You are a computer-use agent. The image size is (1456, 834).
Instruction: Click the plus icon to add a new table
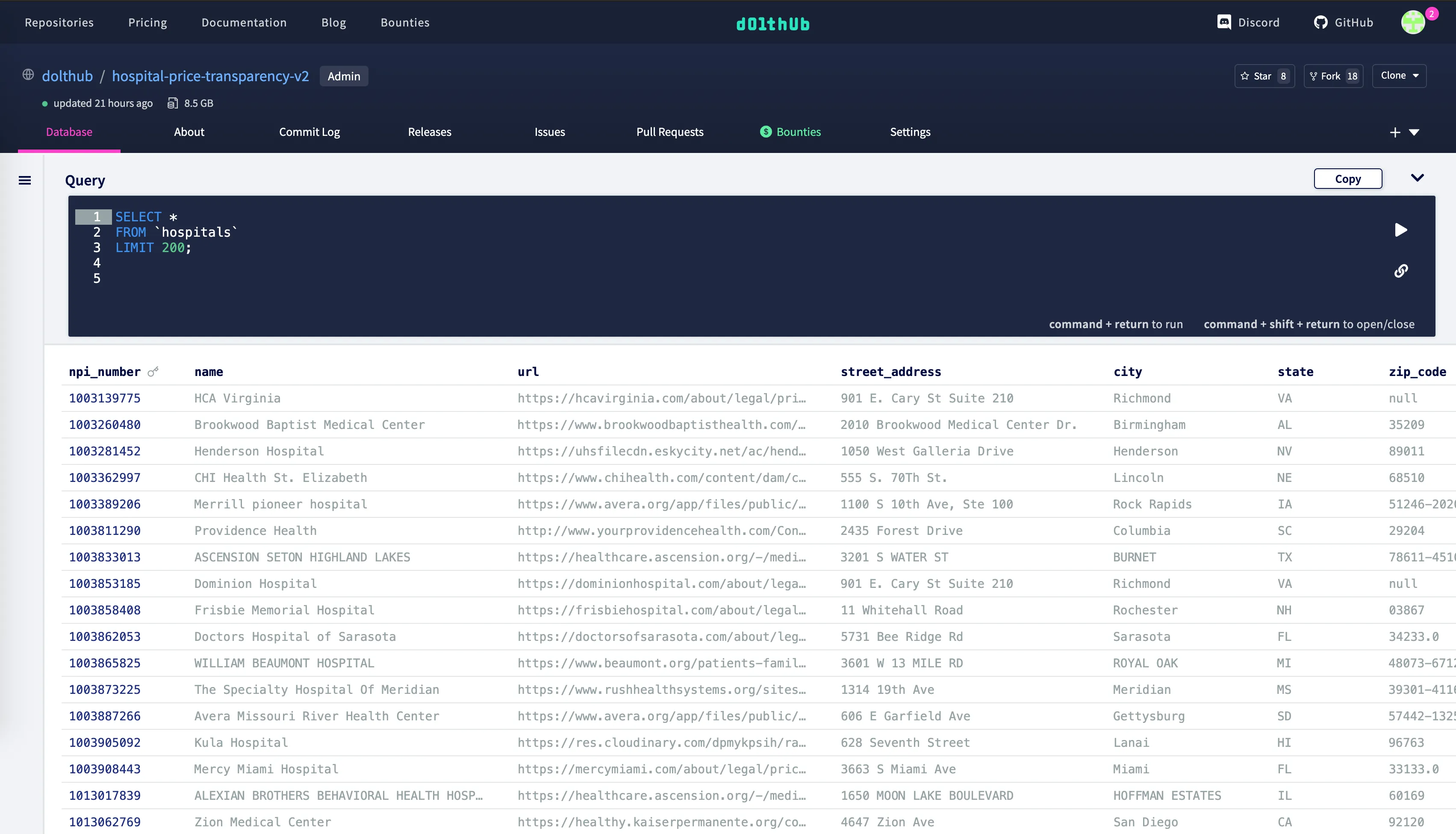[1395, 132]
